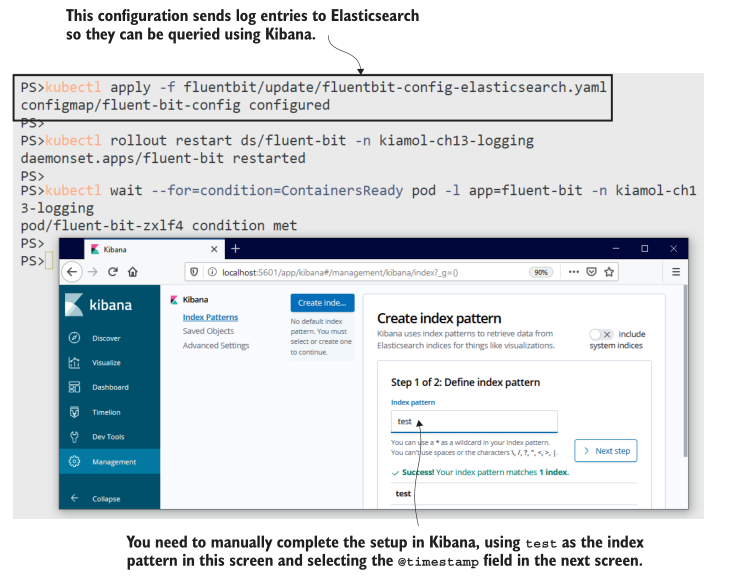Screen dimensions: 747x578
Task: Click the Create index pattern button
Action: point(322,303)
